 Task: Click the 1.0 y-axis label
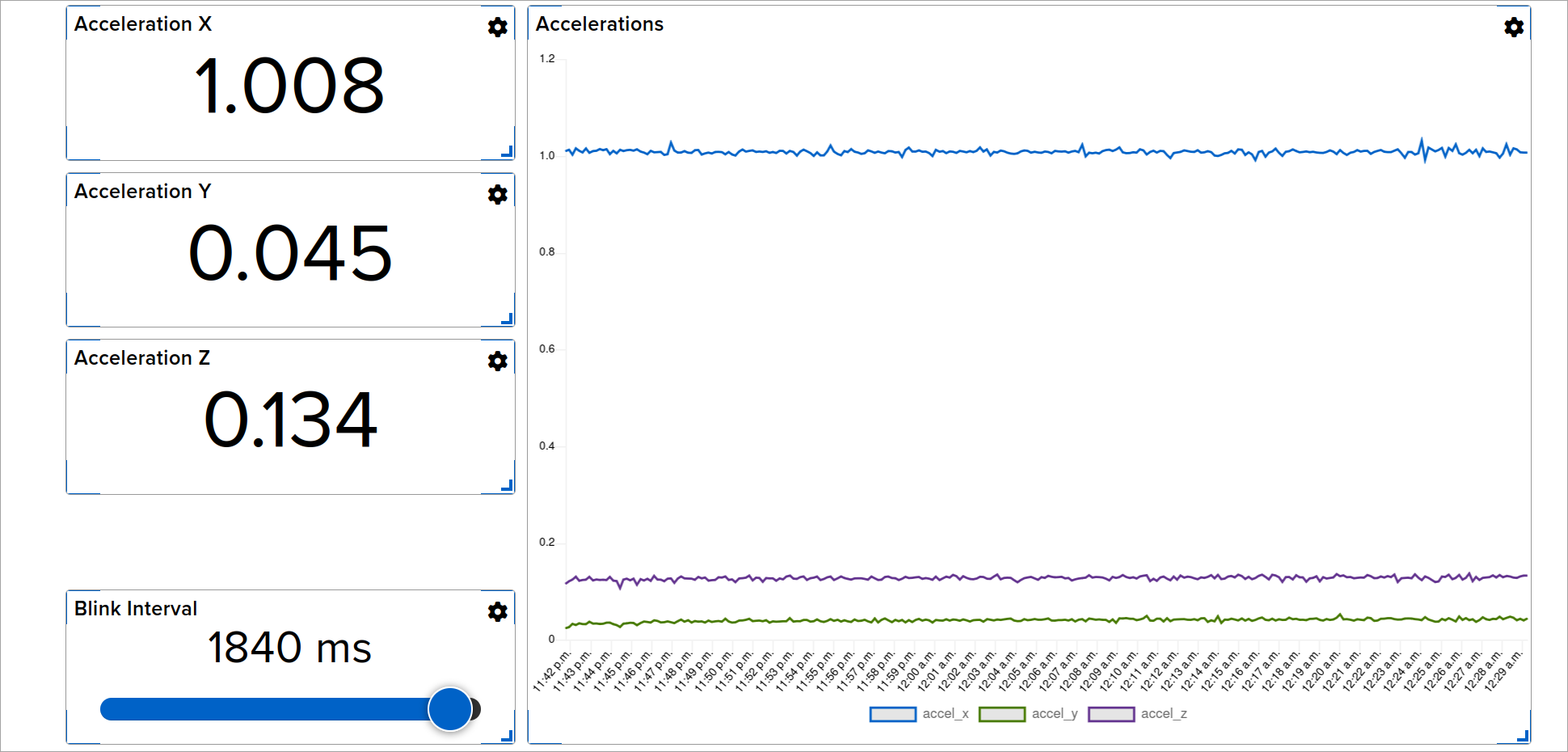point(547,155)
